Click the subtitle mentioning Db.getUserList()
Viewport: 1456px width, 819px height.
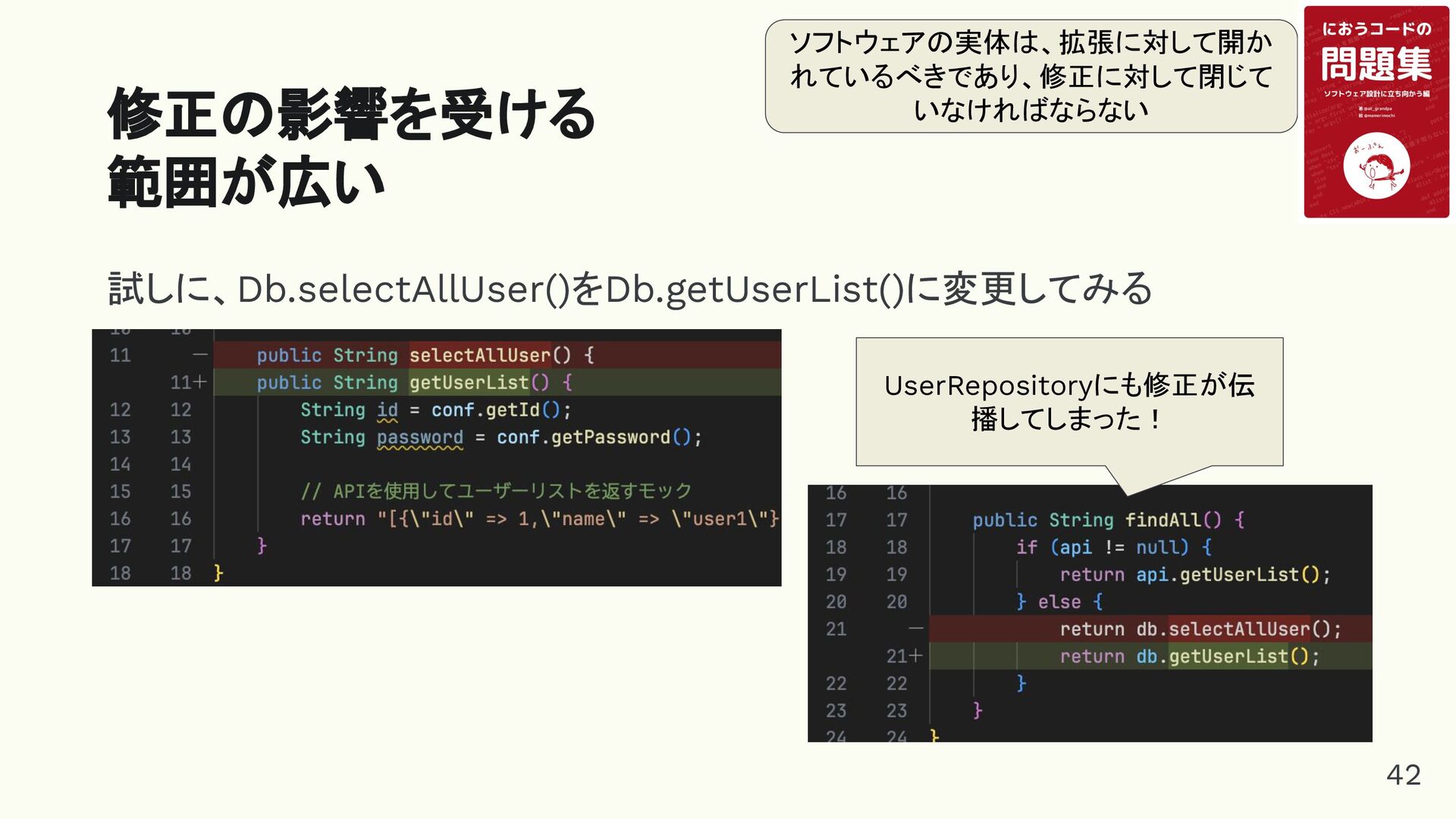click(629, 289)
